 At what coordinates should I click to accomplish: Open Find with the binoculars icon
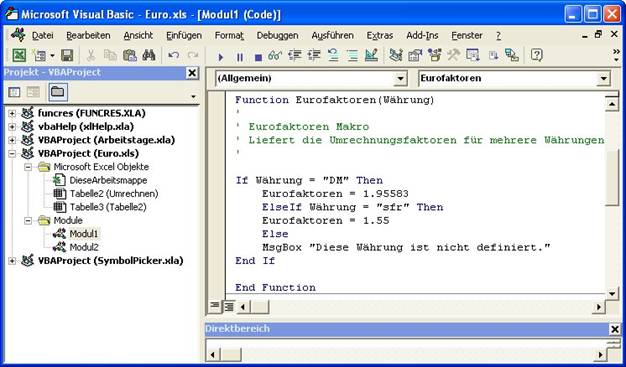(149, 55)
